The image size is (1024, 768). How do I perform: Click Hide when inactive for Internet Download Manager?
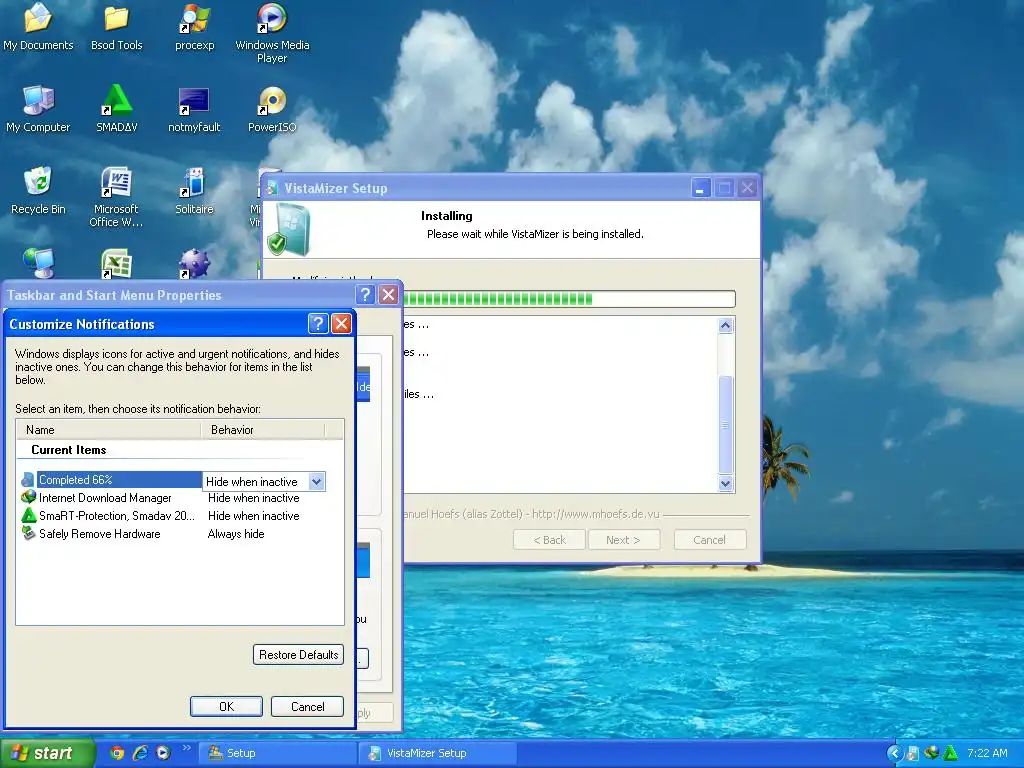pos(253,498)
